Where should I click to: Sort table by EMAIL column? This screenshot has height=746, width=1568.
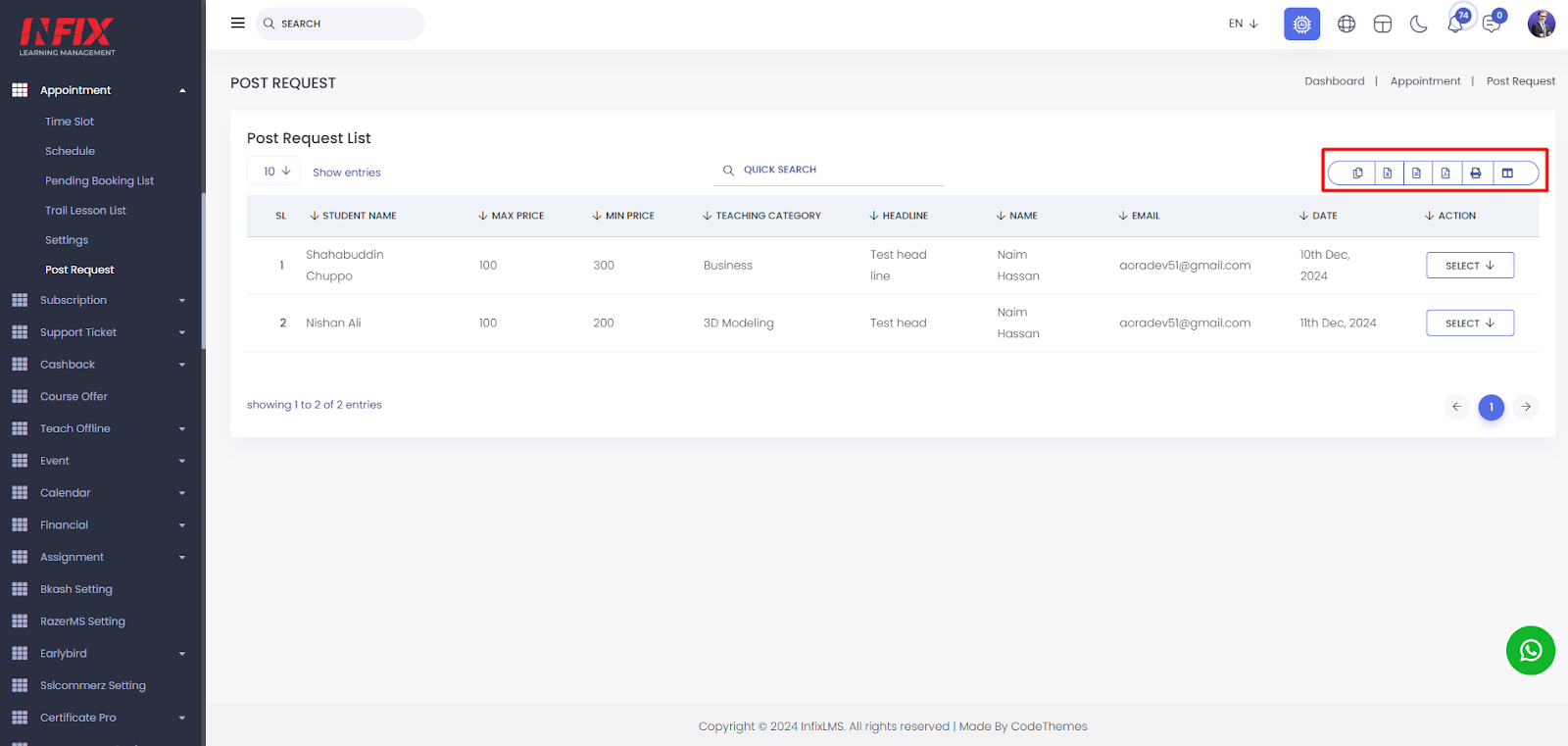tap(1139, 216)
